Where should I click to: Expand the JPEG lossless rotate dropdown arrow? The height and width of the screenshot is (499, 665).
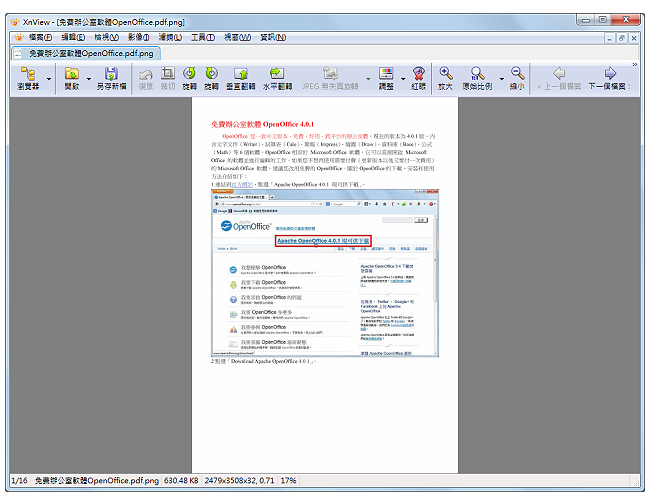point(368,79)
